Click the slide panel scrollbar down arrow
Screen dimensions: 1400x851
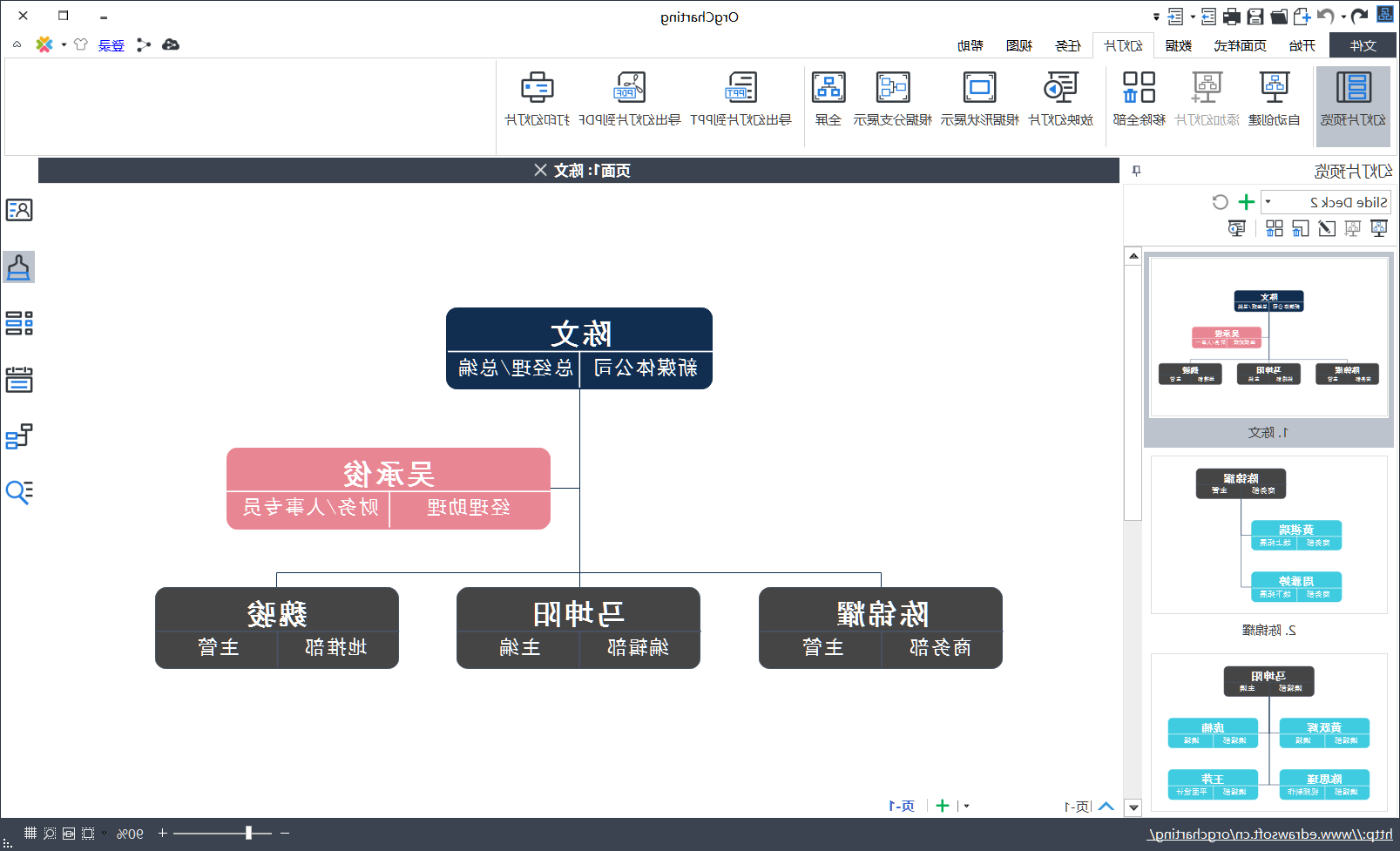pyautogui.click(x=1133, y=807)
